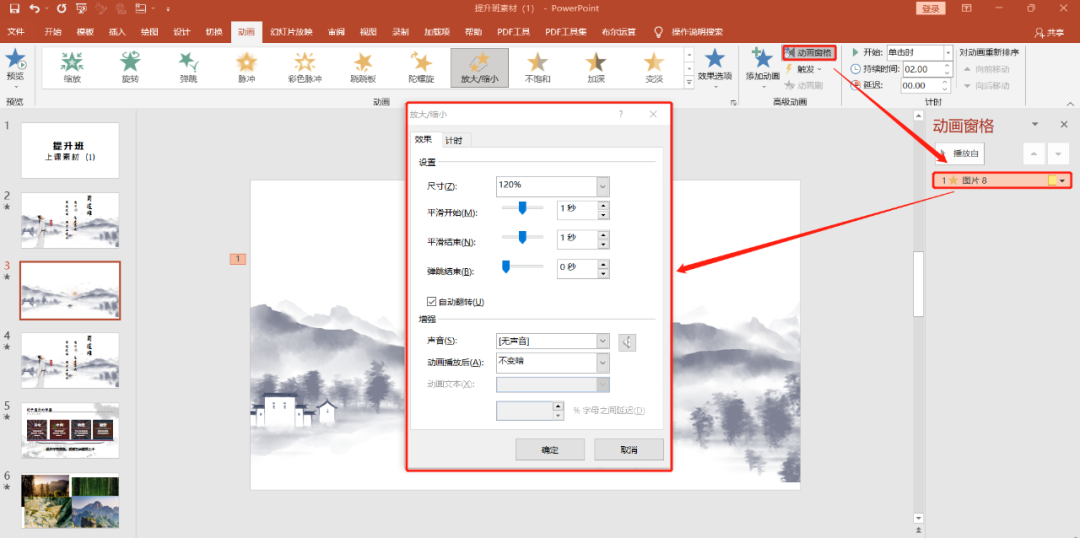Open animation pane options dropdown arrow

[x=1035, y=125]
